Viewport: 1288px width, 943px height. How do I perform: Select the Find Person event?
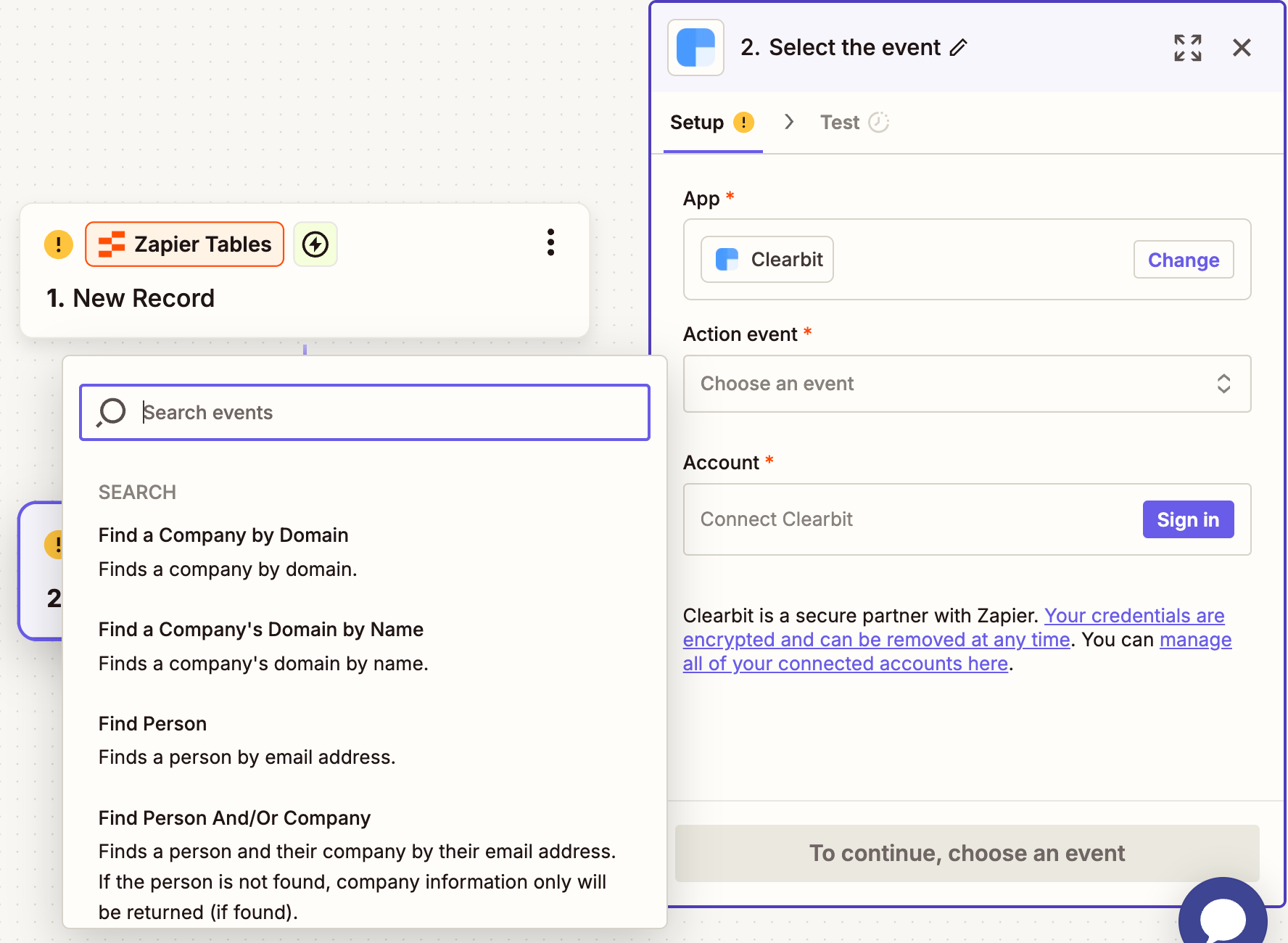[x=365, y=740]
